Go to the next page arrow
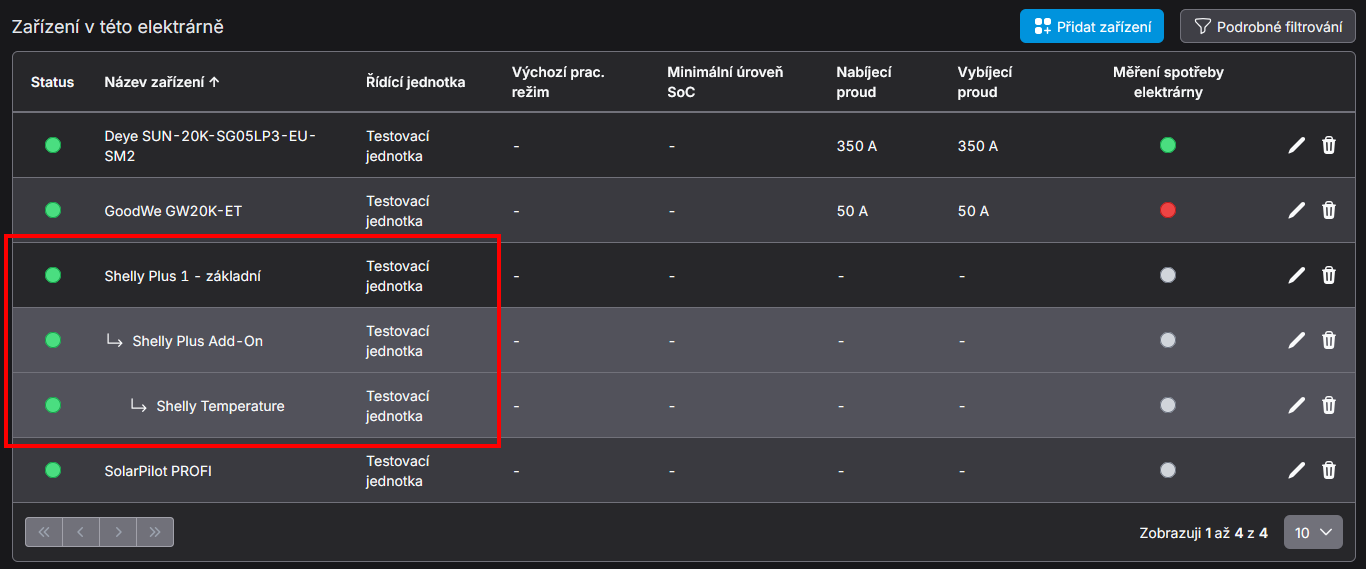Screen dimensions: 1366x569 118,532
